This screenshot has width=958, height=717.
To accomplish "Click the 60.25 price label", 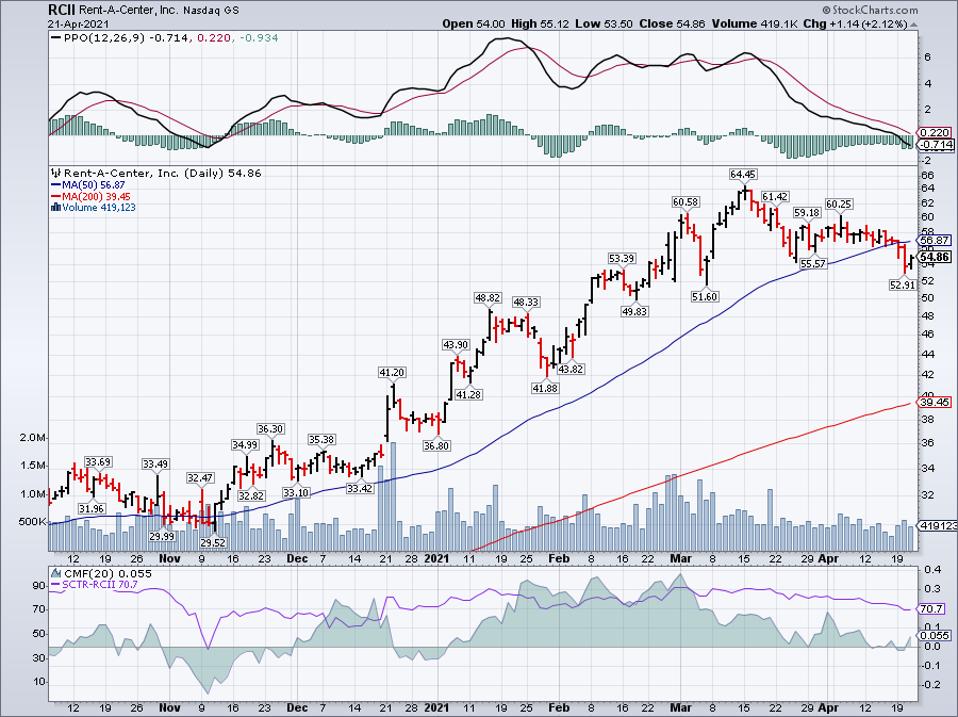I will point(839,204).
